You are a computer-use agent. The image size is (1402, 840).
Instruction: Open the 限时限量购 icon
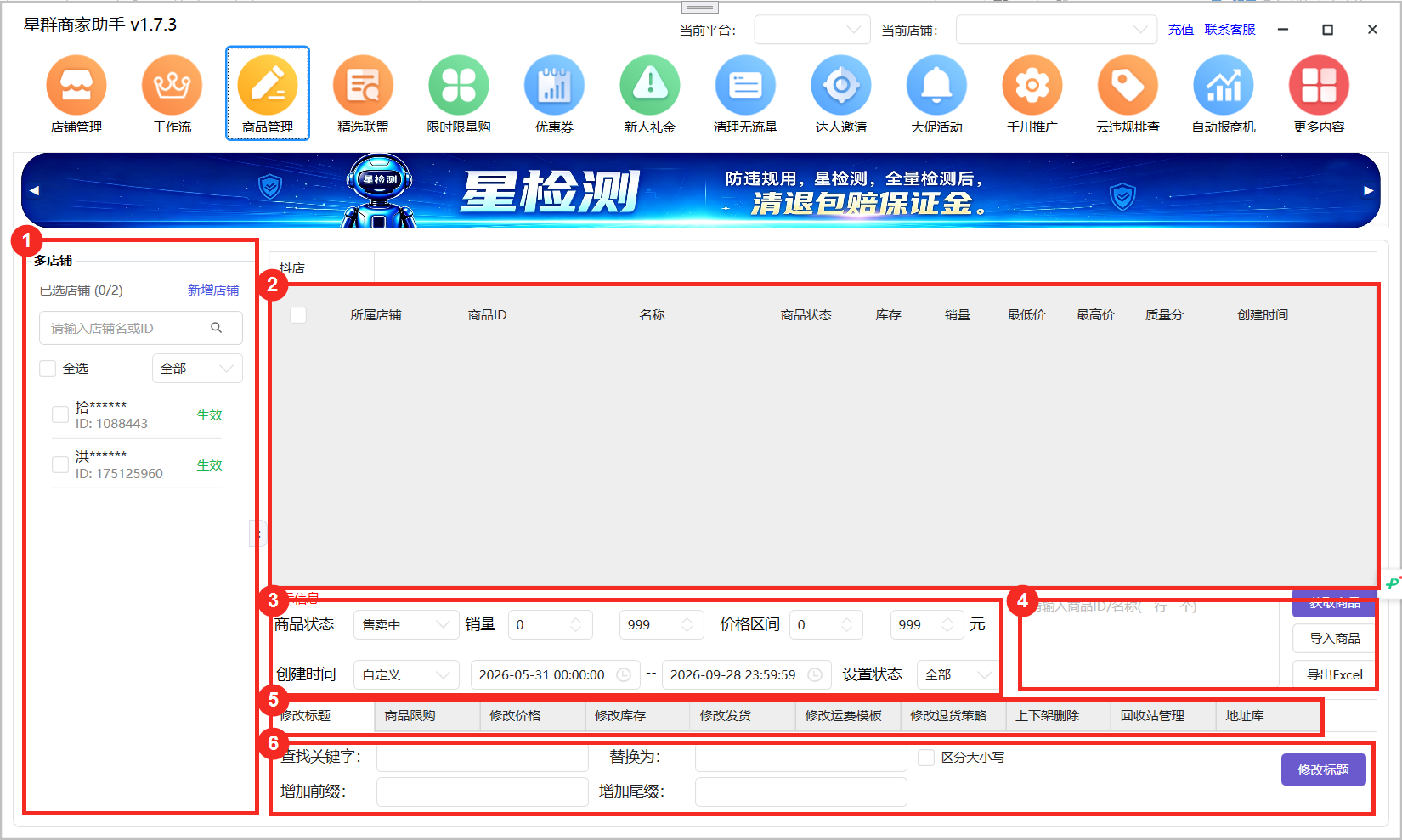click(459, 85)
